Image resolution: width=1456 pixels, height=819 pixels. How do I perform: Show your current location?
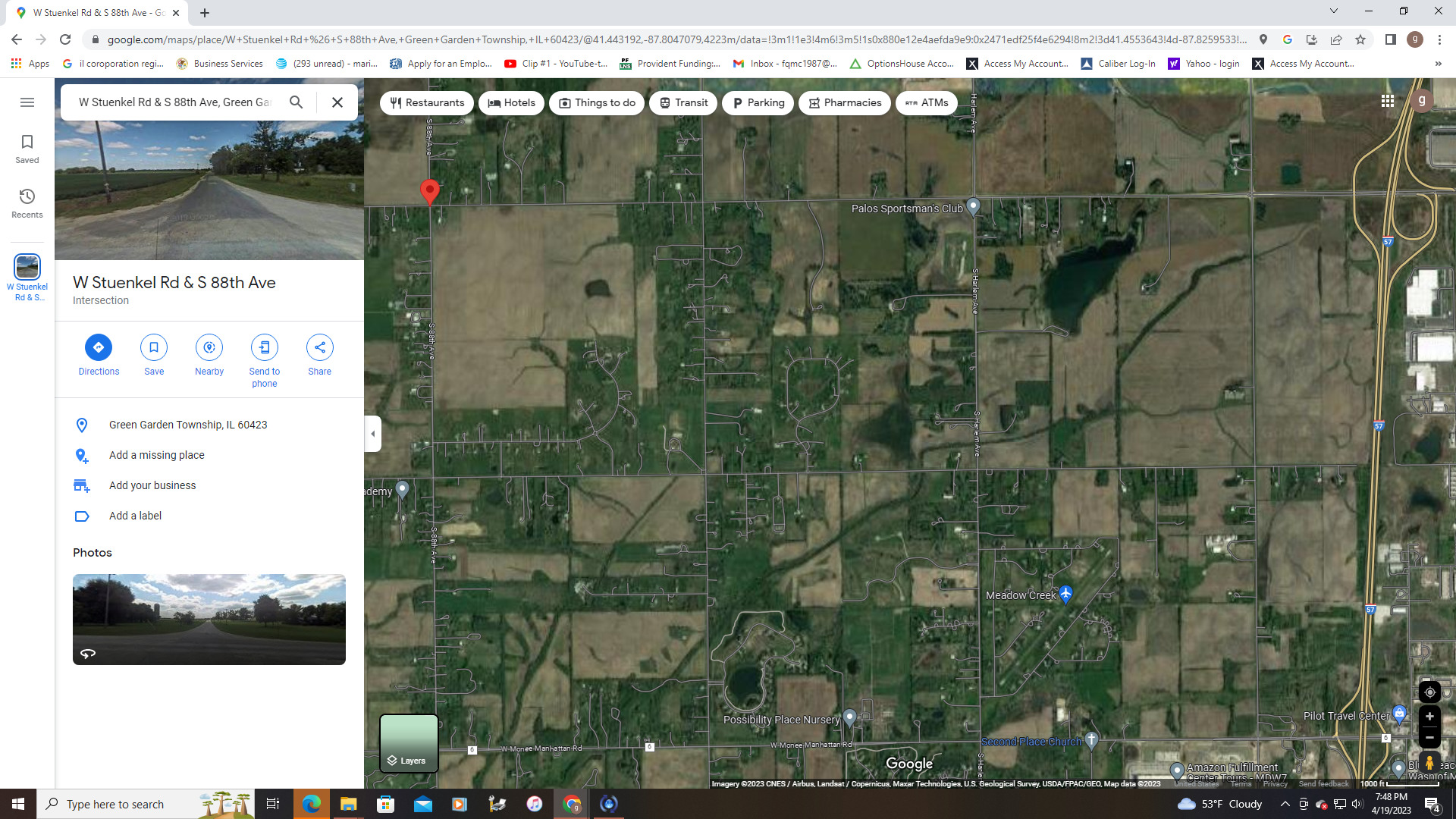click(x=1429, y=692)
